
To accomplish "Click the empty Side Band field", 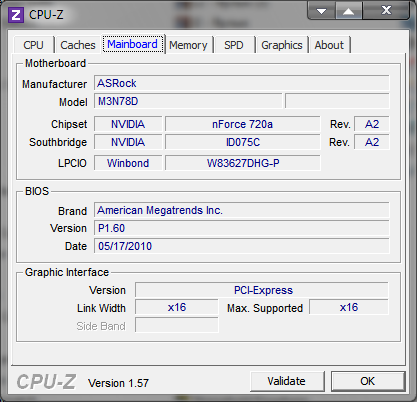I will [x=177, y=325].
